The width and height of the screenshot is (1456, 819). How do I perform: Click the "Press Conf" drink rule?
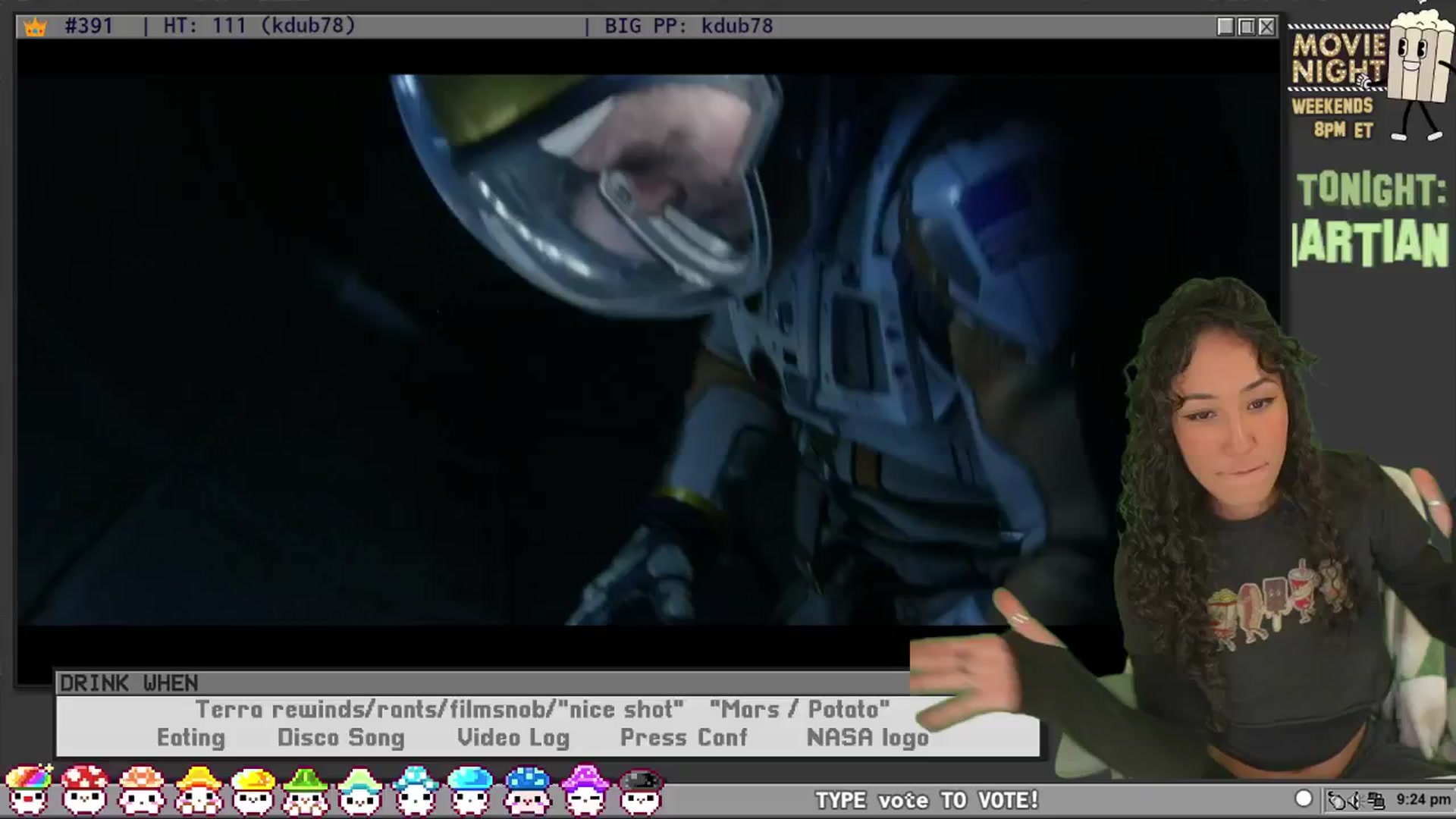[x=684, y=738]
